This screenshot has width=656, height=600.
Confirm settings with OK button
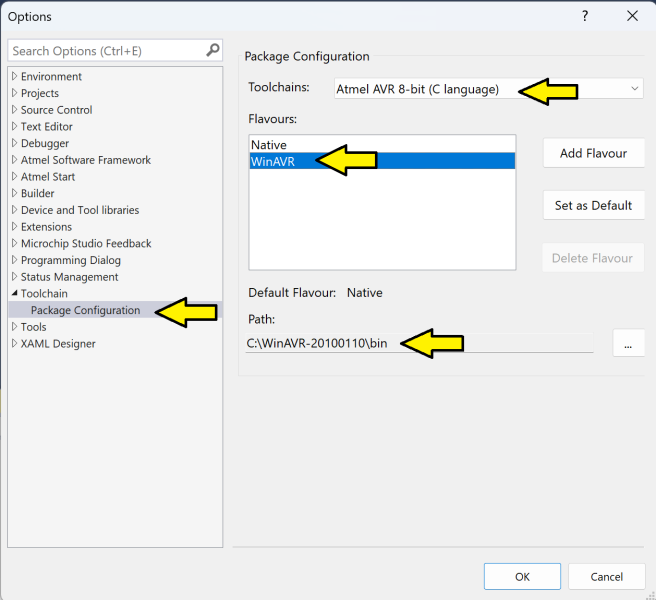[522, 576]
